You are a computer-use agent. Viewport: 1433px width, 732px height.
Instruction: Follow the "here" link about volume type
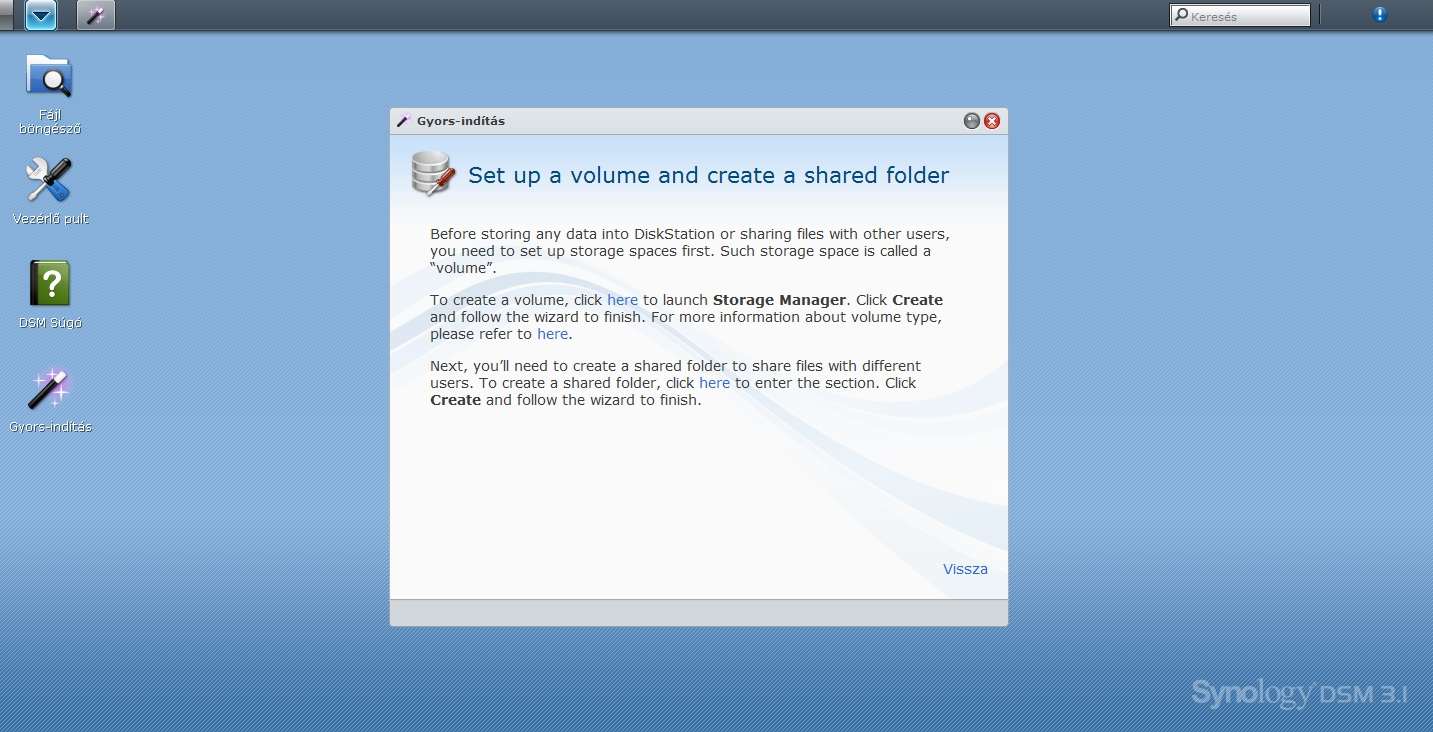552,334
